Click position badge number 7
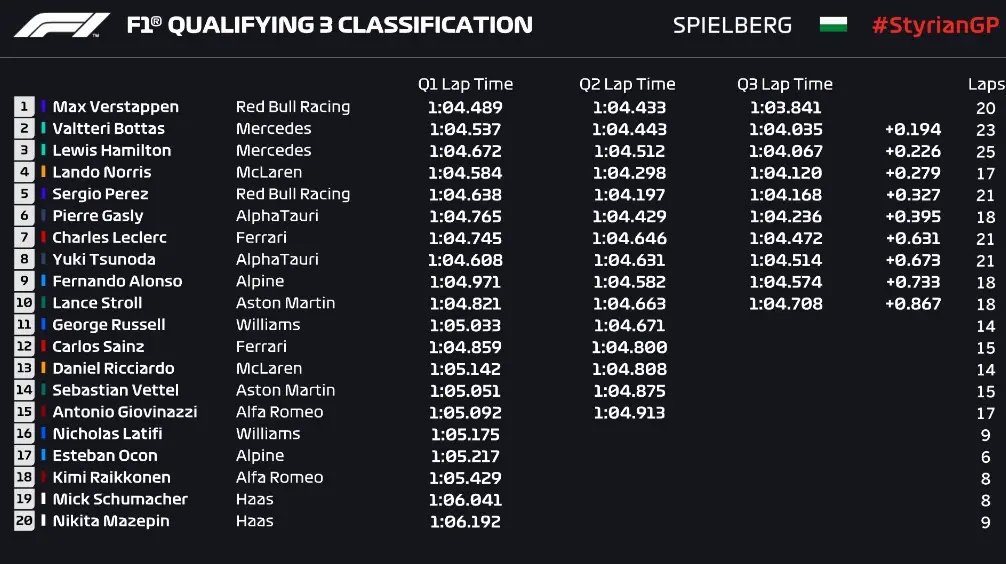This screenshot has height=564, width=1006. click(x=24, y=238)
